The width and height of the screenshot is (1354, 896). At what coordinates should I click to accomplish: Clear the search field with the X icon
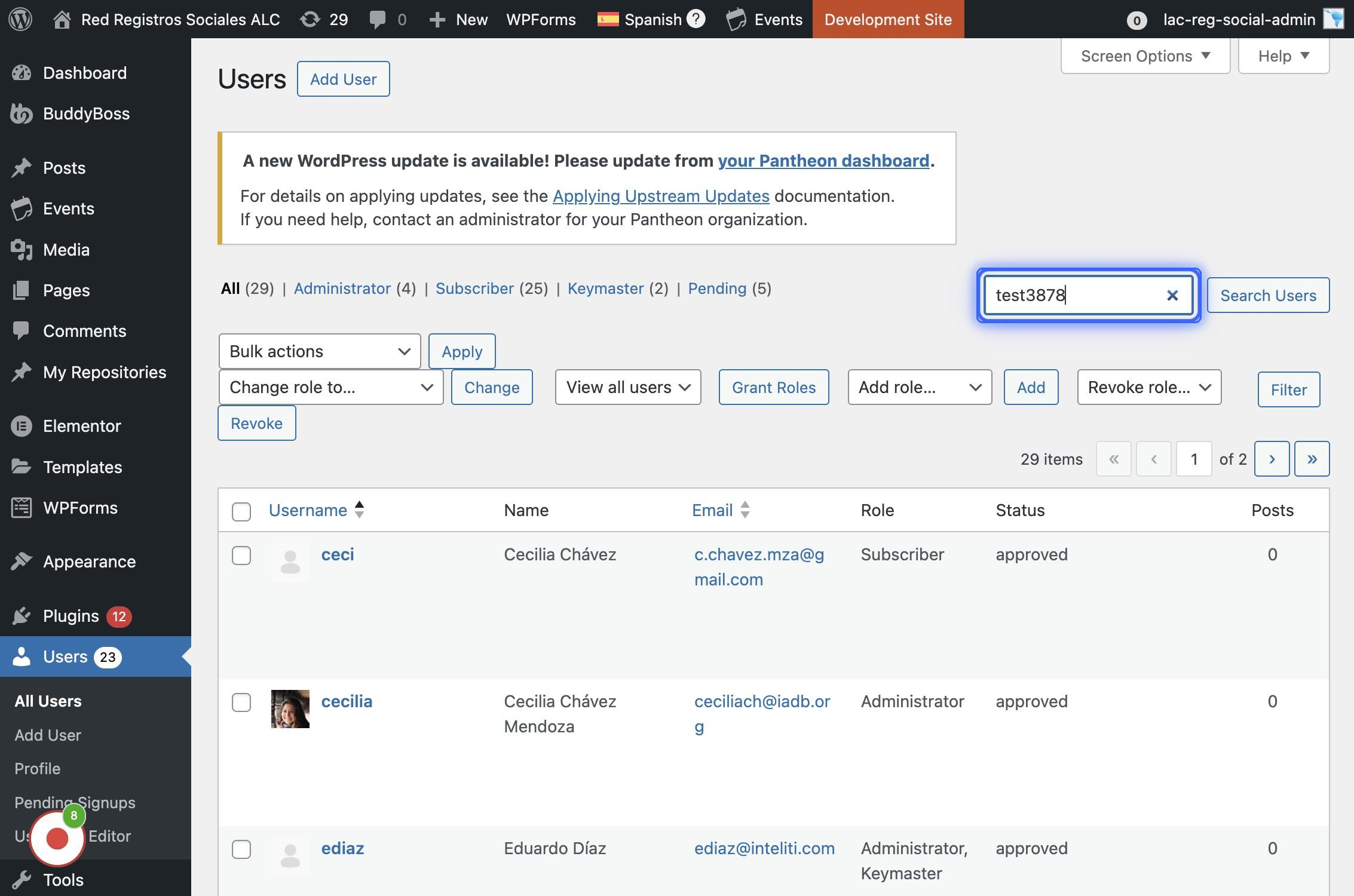point(1172,295)
